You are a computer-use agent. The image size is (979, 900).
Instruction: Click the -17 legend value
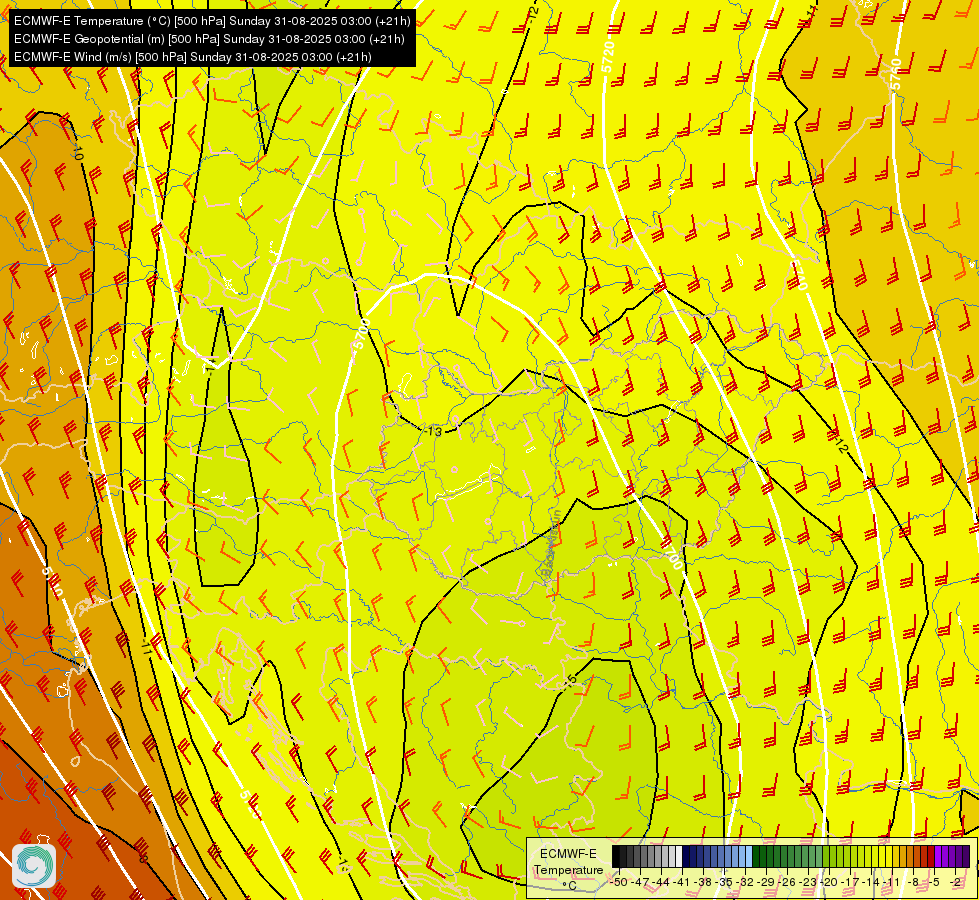click(x=850, y=882)
